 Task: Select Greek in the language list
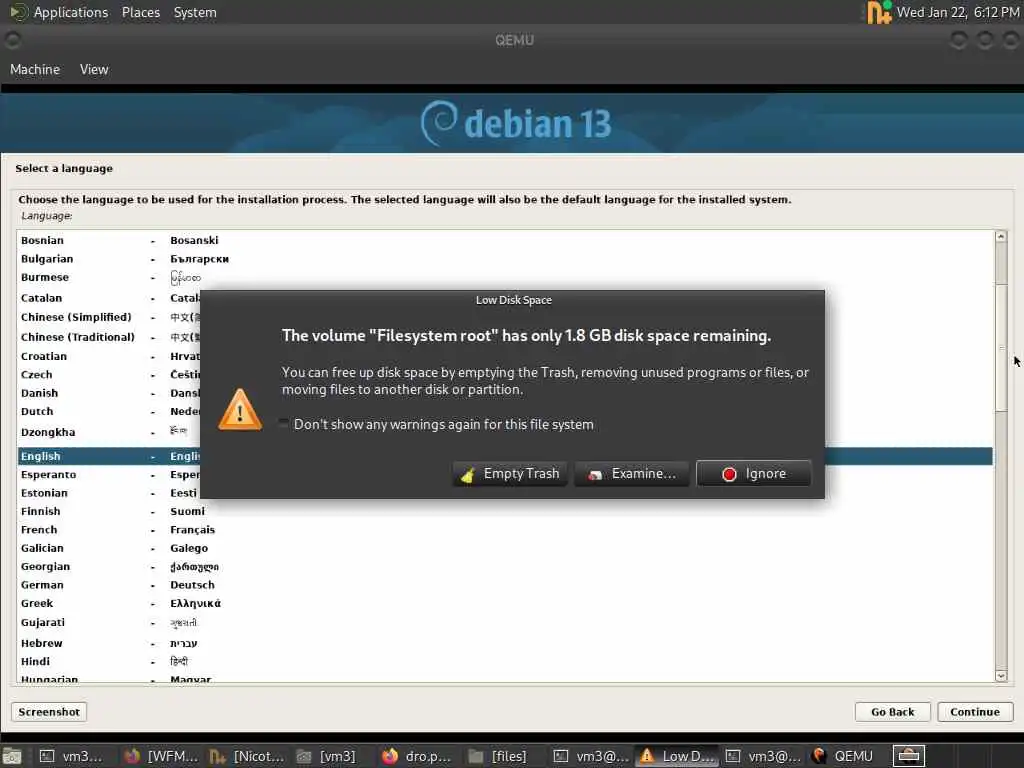(x=505, y=603)
